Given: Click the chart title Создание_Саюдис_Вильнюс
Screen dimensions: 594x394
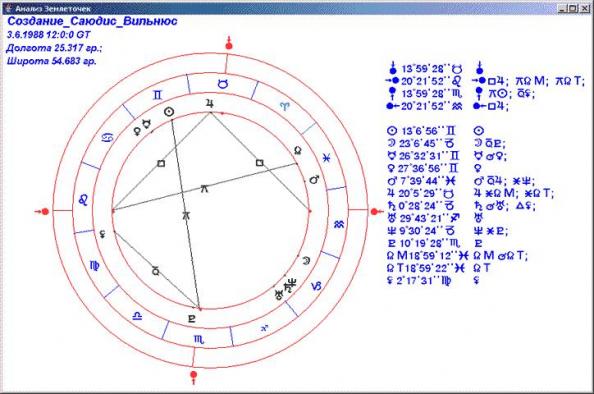Looking at the screenshot, I should (x=92, y=21).
